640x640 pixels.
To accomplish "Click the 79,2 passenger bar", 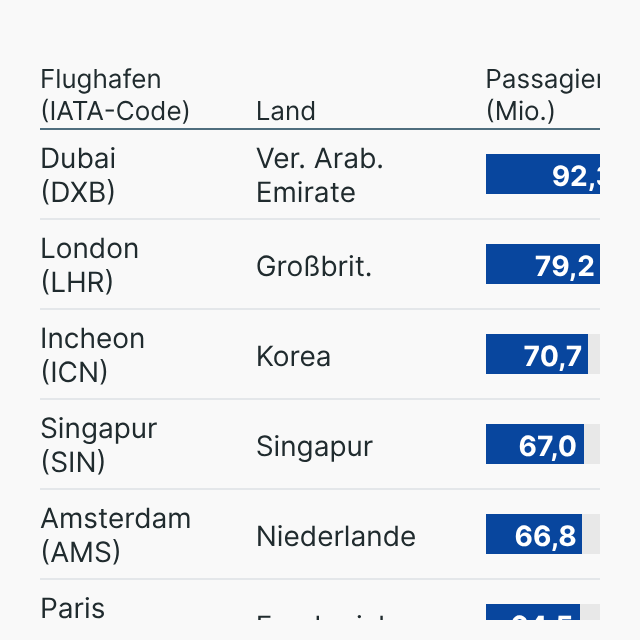I will coord(543,265).
